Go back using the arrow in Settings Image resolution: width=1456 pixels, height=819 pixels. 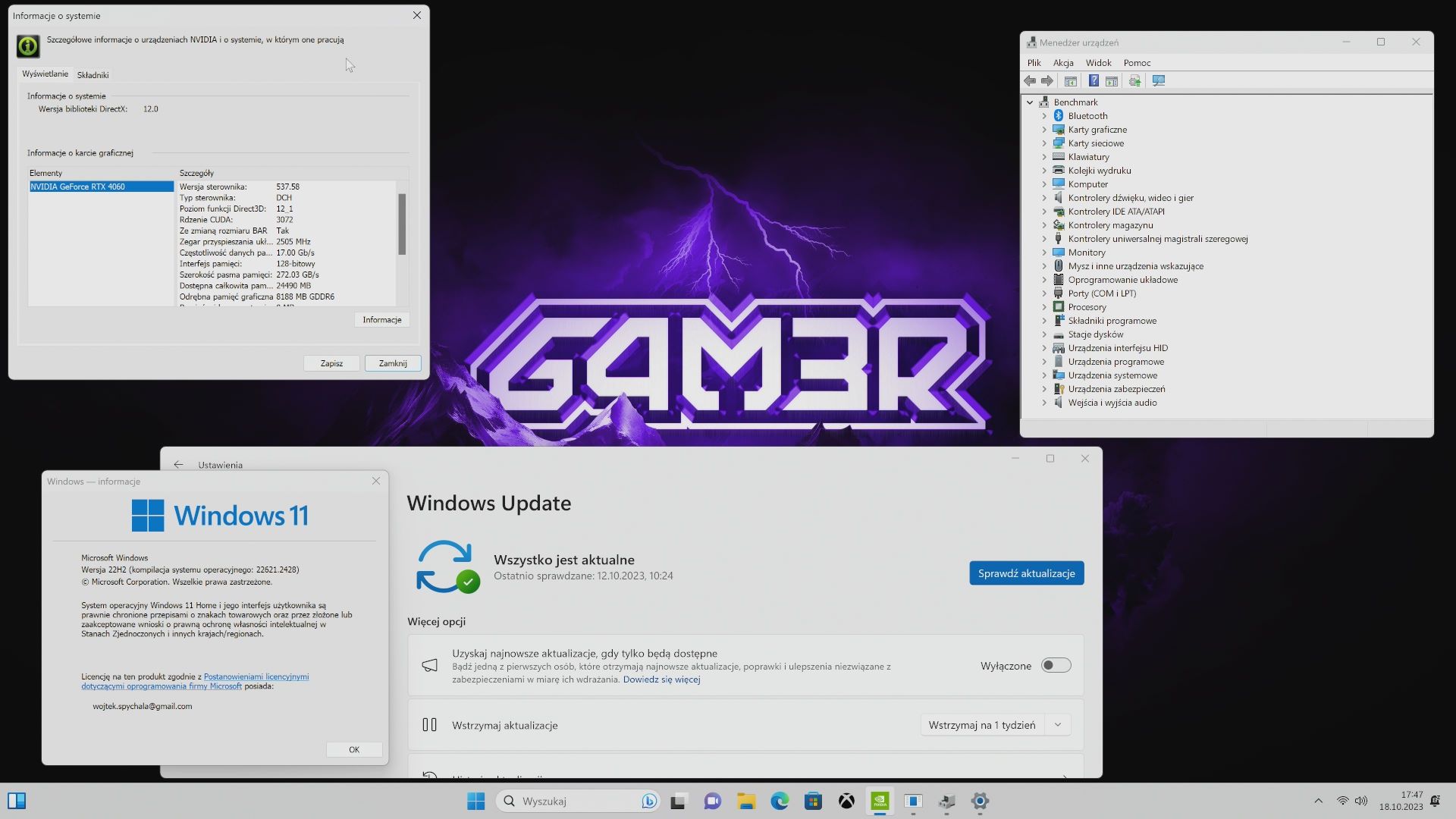click(178, 465)
